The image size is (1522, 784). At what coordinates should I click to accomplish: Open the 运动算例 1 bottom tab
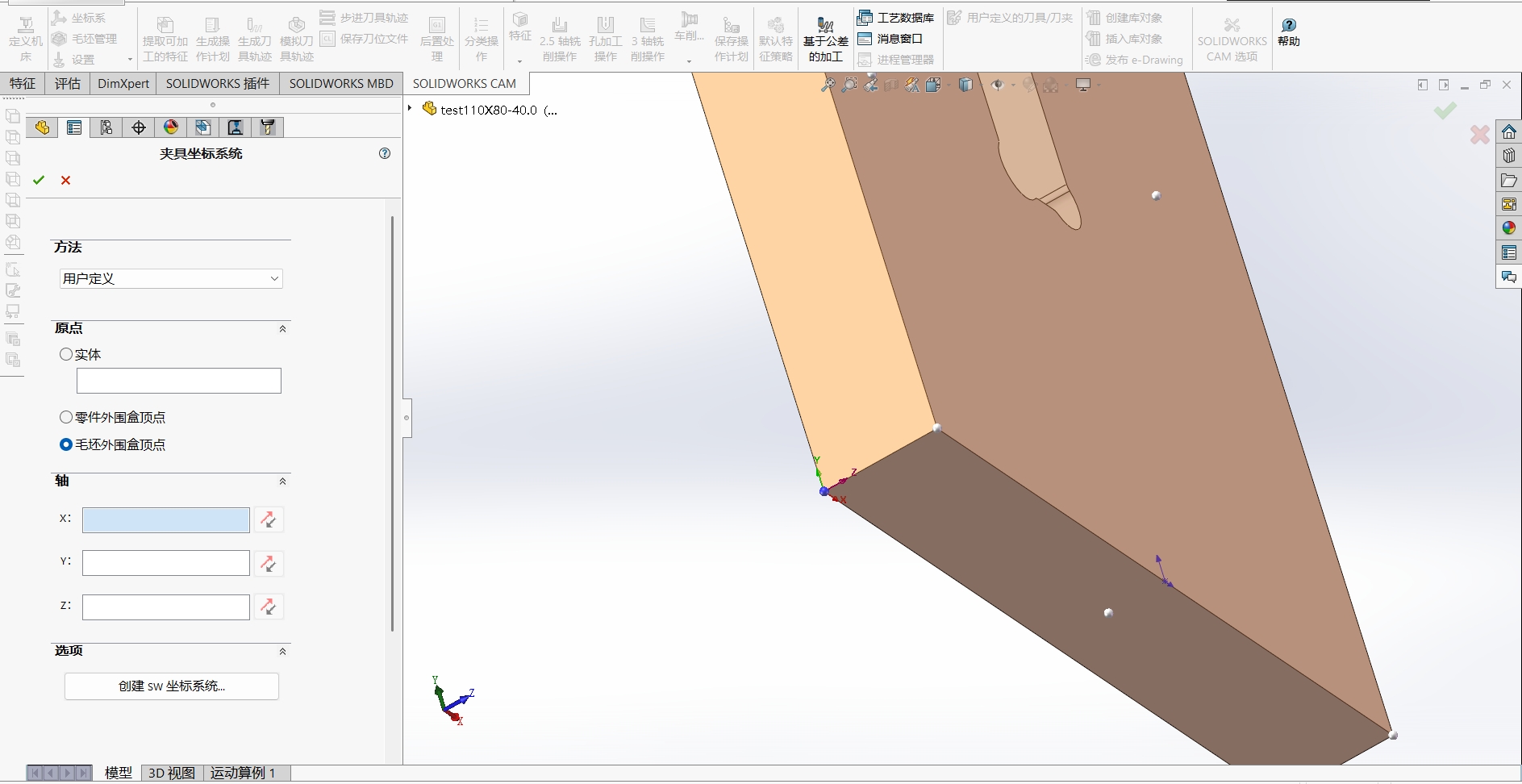click(x=243, y=773)
